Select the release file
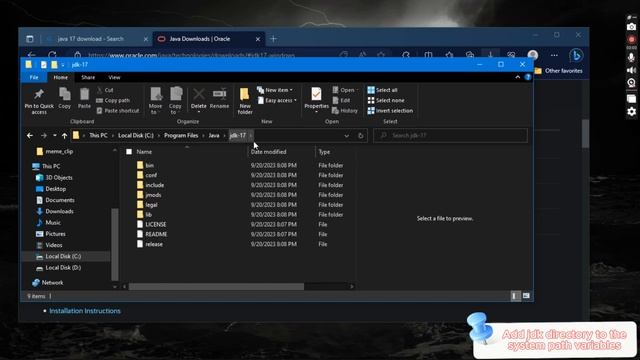640x360 pixels. pos(154,244)
